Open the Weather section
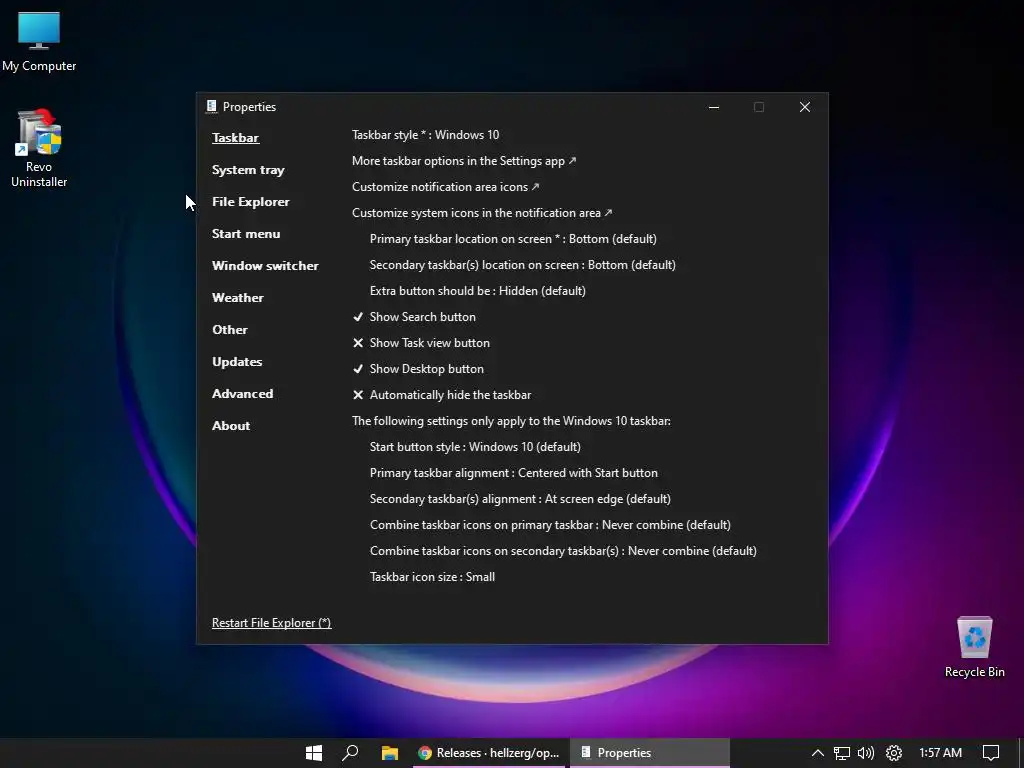 point(238,298)
